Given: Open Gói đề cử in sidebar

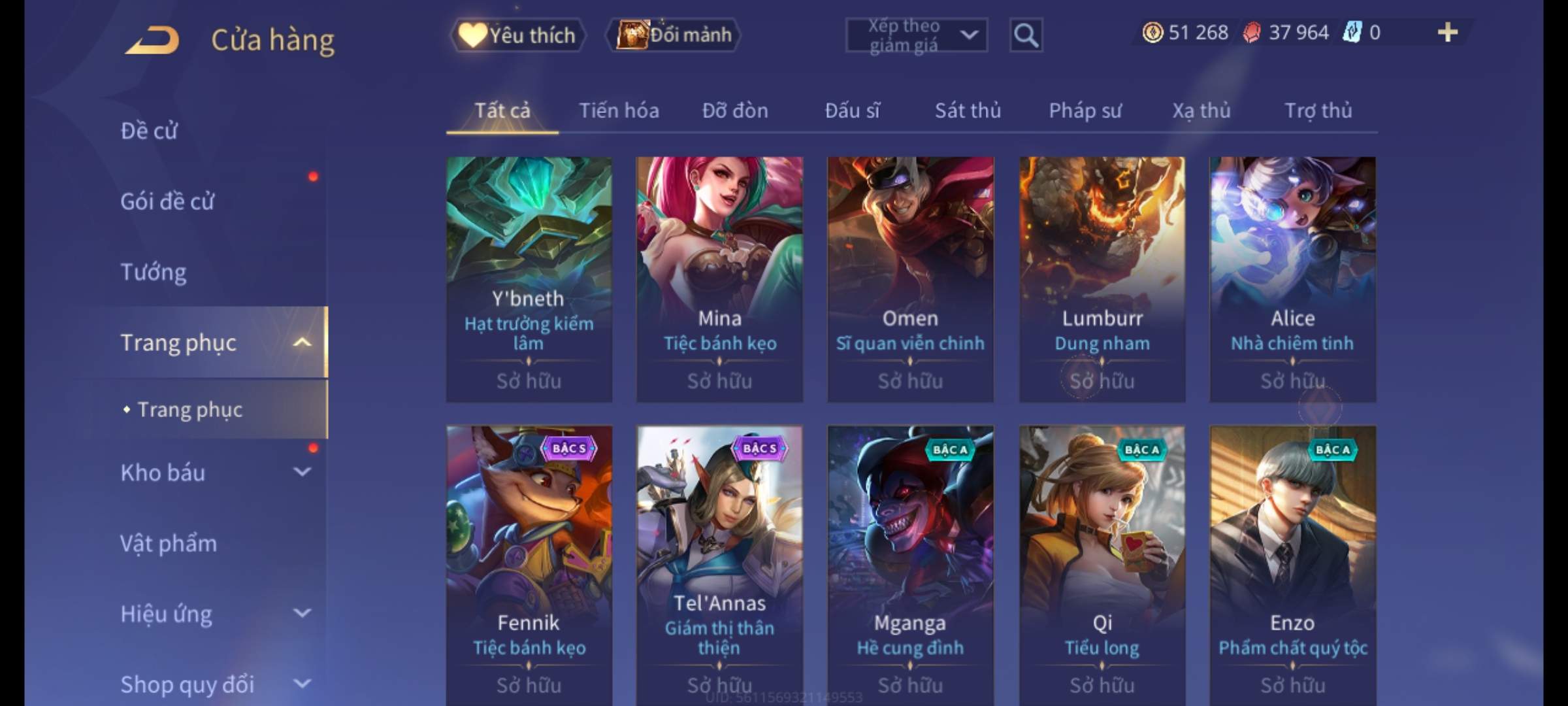Looking at the screenshot, I should click(x=167, y=201).
